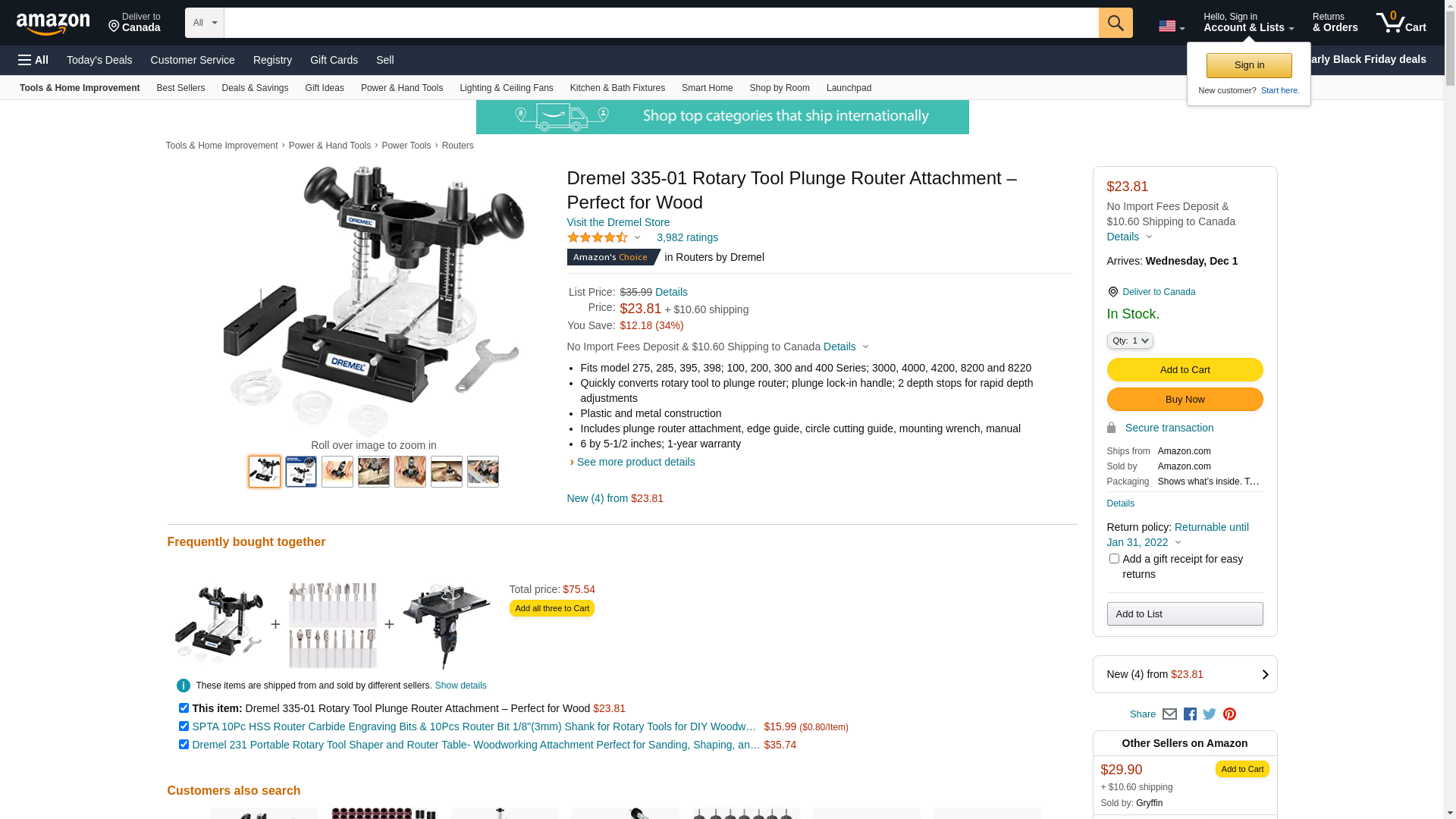Image resolution: width=1456 pixels, height=819 pixels.
Task: Share this product via Twitter icon
Action: click(x=1210, y=714)
